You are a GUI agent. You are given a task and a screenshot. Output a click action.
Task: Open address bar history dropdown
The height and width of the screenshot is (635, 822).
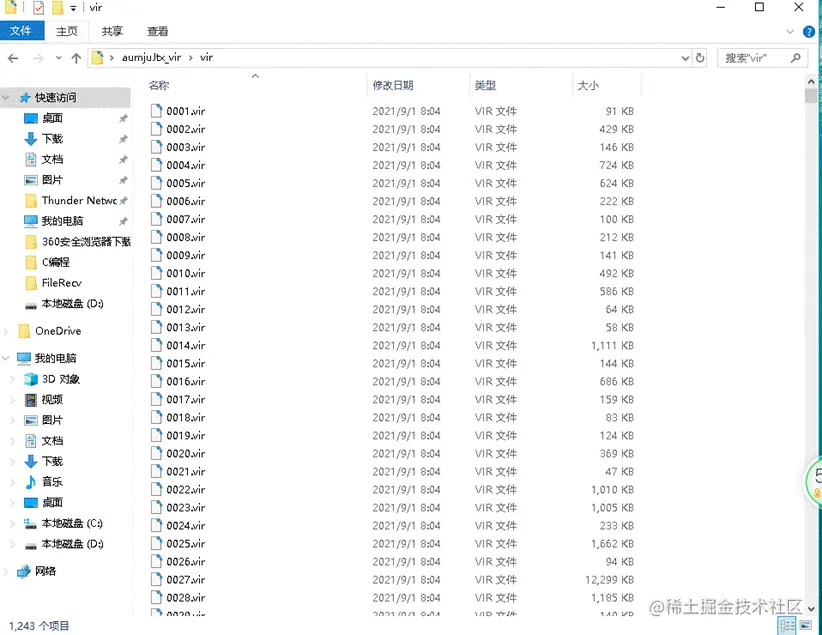[x=685, y=58]
